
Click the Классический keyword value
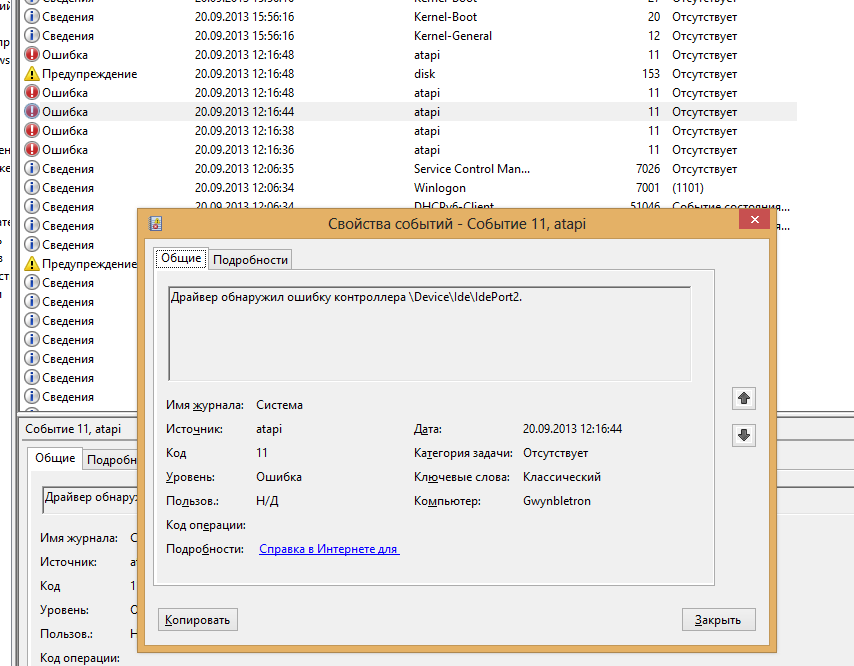(x=562, y=477)
